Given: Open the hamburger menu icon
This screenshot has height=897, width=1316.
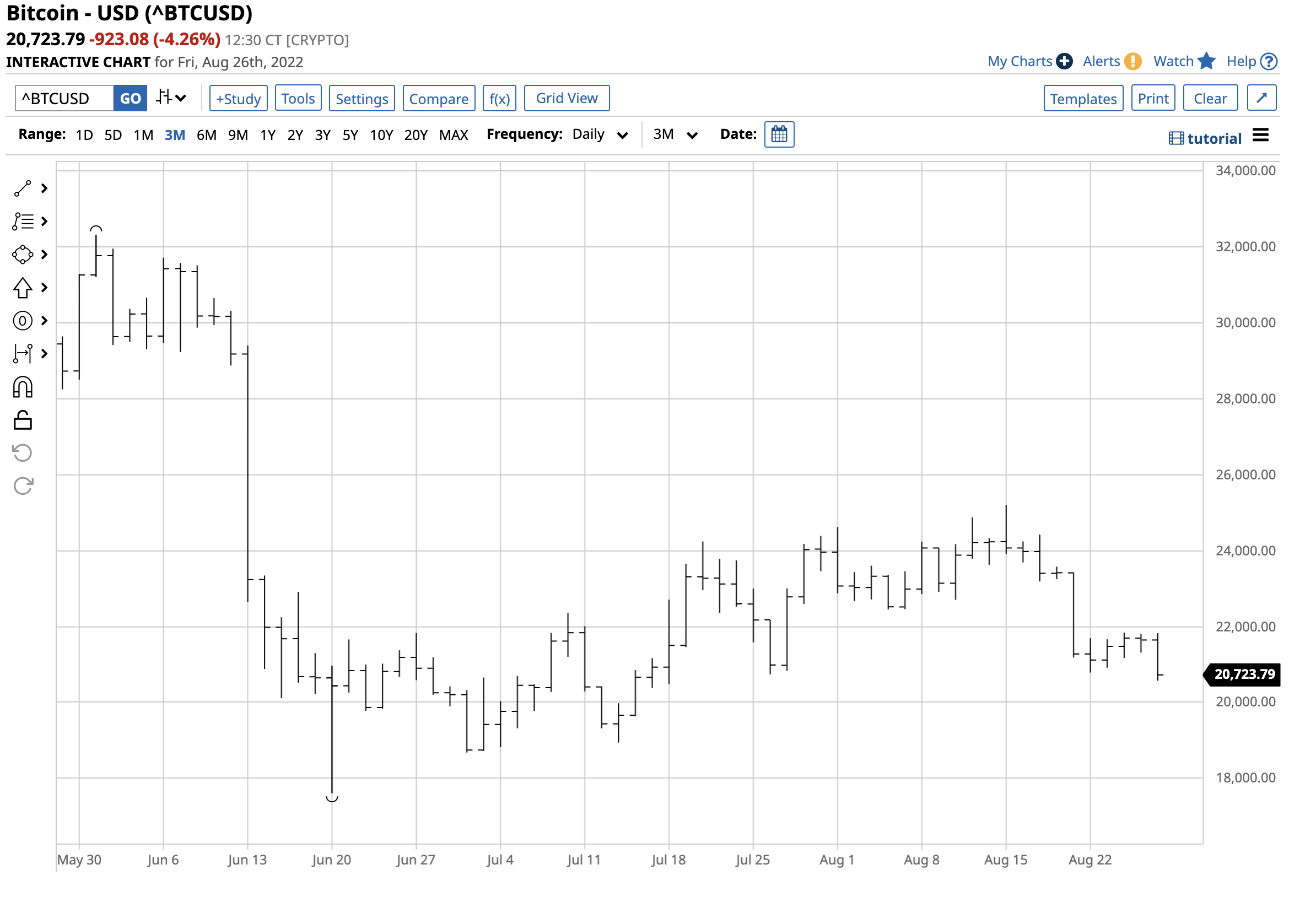Looking at the screenshot, I should pyautogui.click(x=1260, y=136).
